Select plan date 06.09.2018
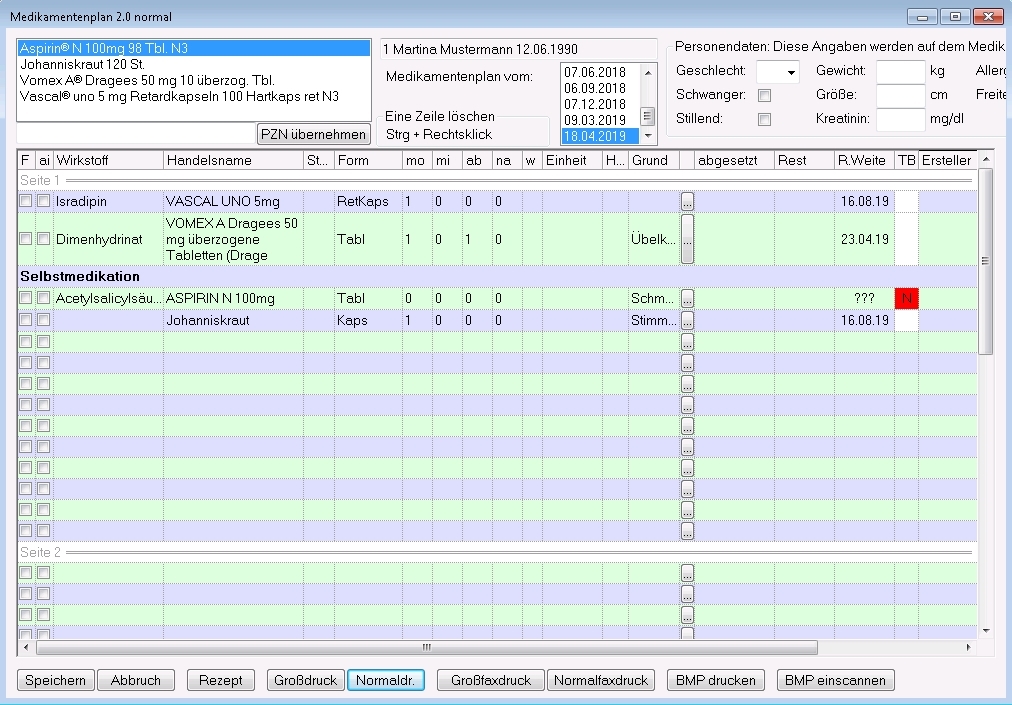This screenshot has height=705, width=1012. [594, 88]
